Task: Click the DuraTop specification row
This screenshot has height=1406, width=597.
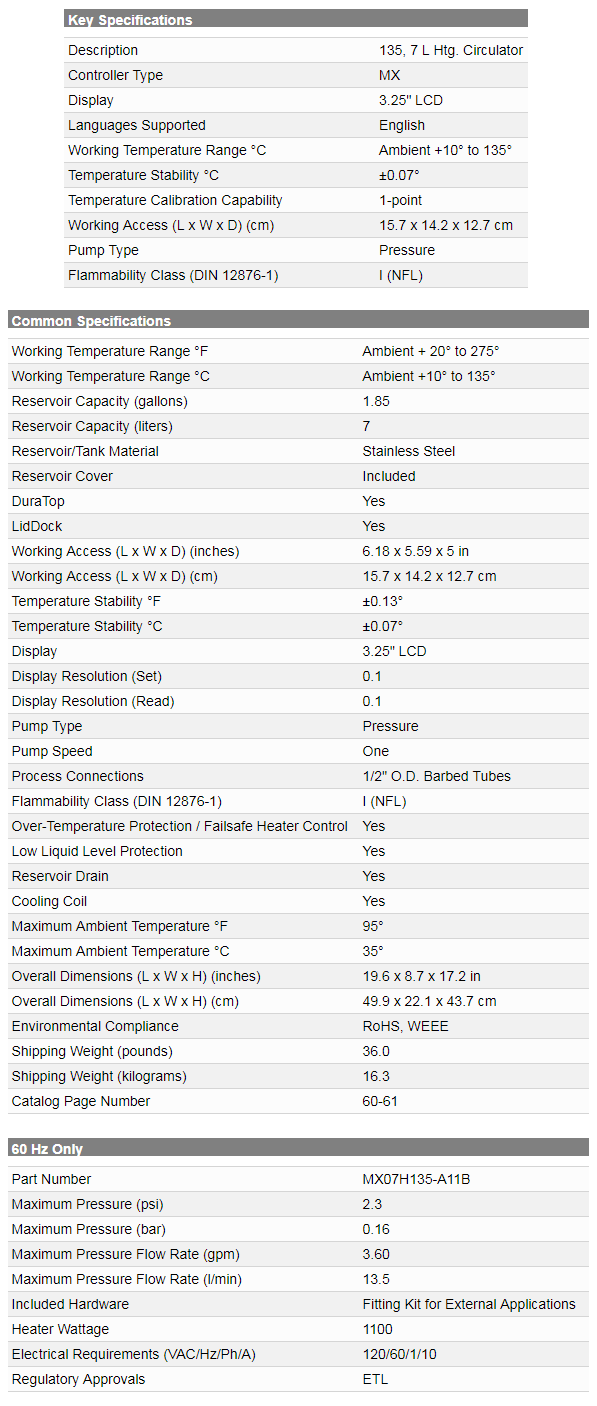Action: [298, 501]
